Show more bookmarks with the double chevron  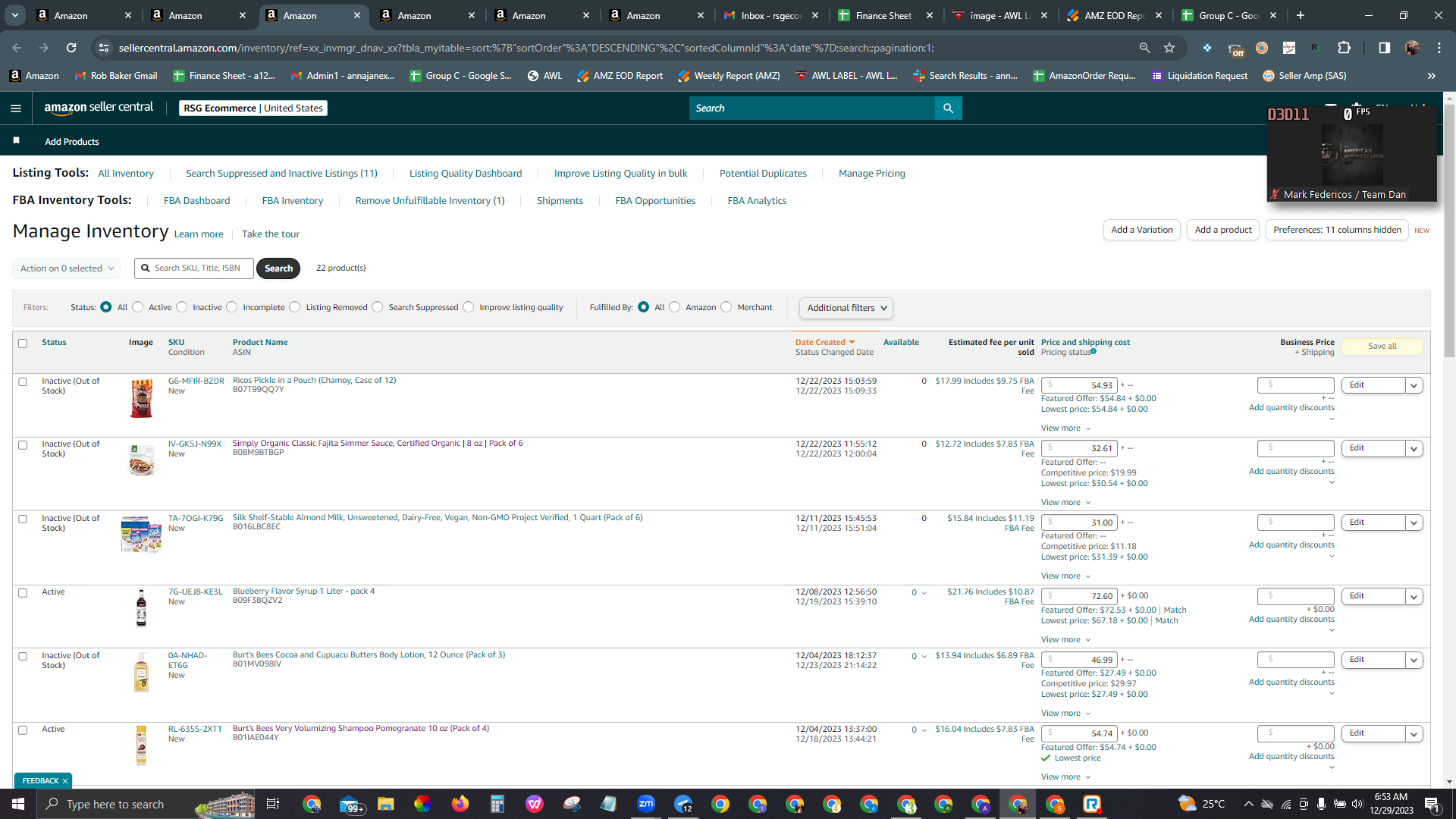[1431, 76]
